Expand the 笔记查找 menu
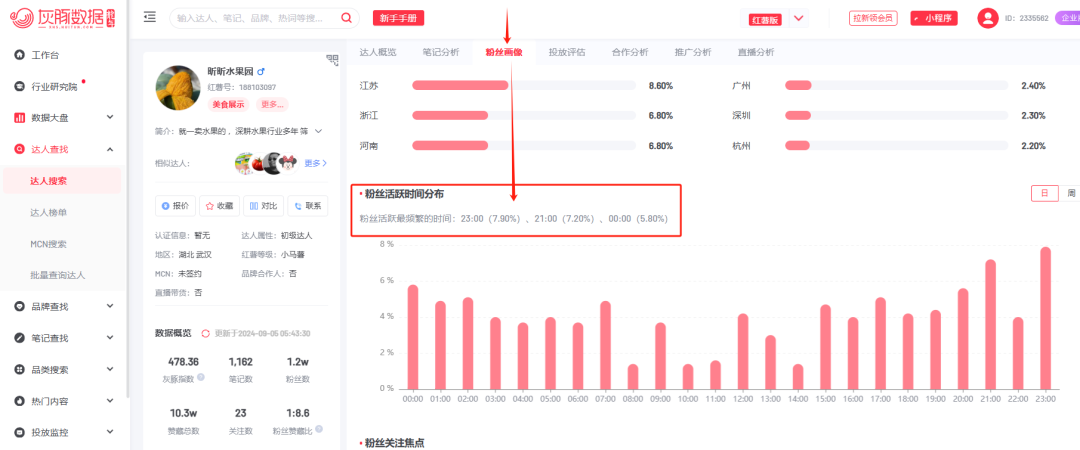This screenshot has height=450, width=1080. pyautogui.click(x=110, y=338)
